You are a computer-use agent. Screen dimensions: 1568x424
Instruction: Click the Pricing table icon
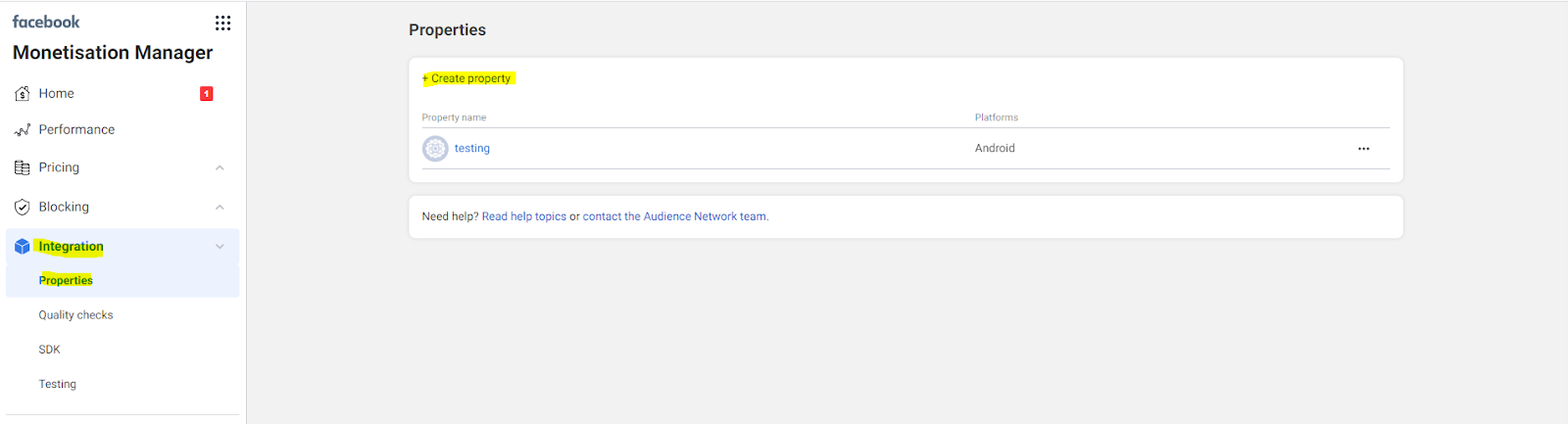click(23, 168)
